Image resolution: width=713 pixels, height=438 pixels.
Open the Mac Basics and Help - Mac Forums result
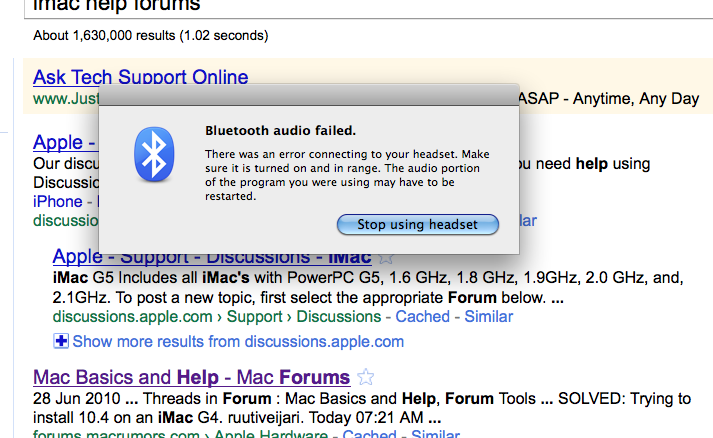[x=191, y=377]
